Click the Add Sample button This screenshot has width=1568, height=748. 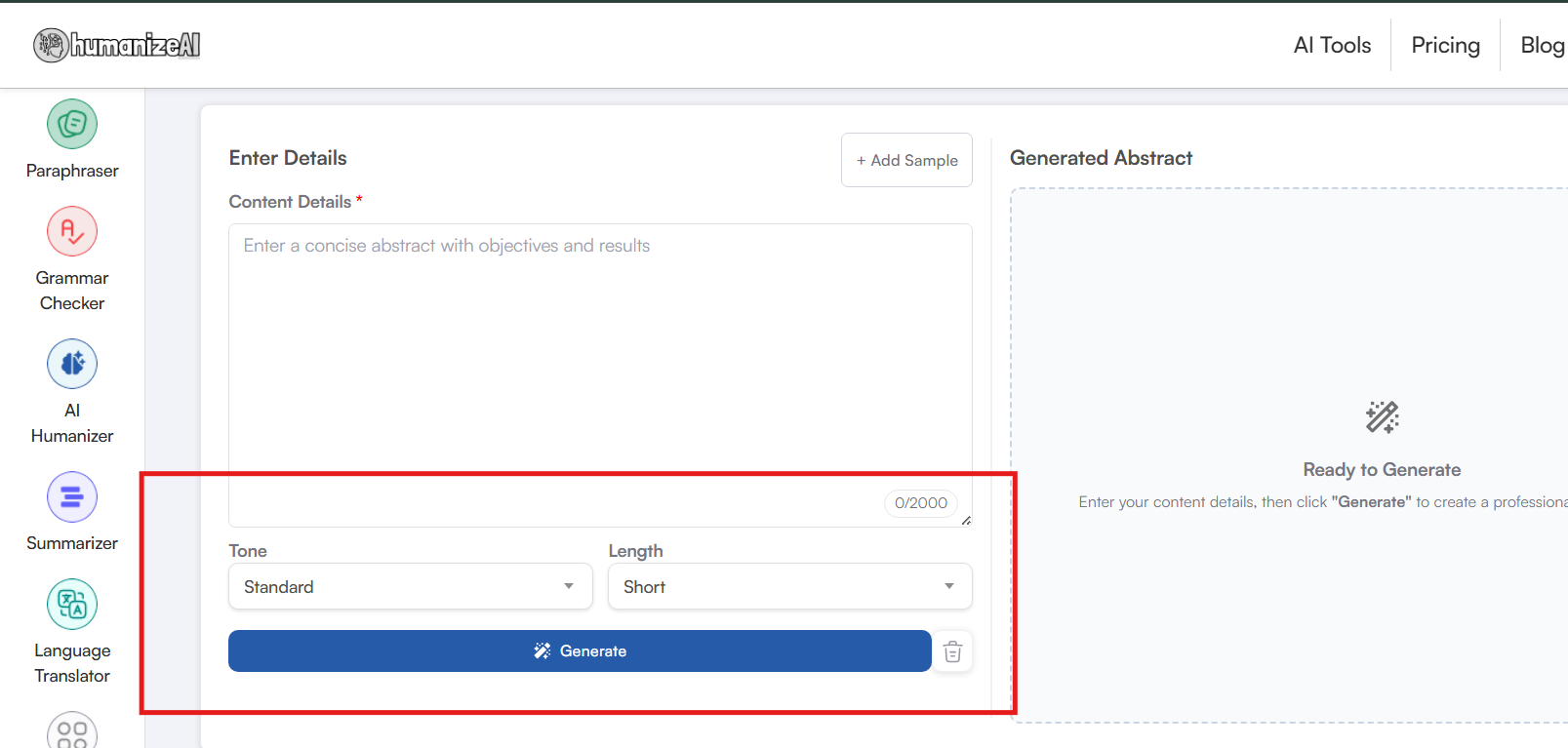(x=906, y=160)
